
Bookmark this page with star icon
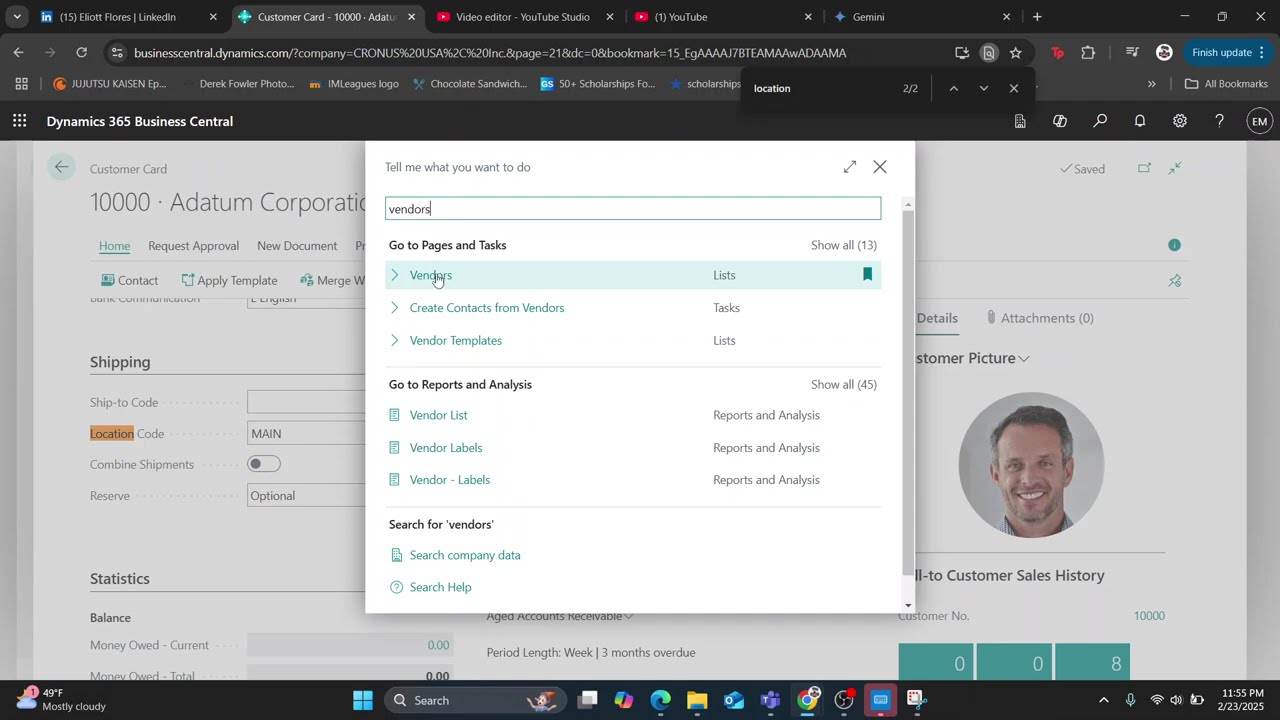pos(1016,53)
